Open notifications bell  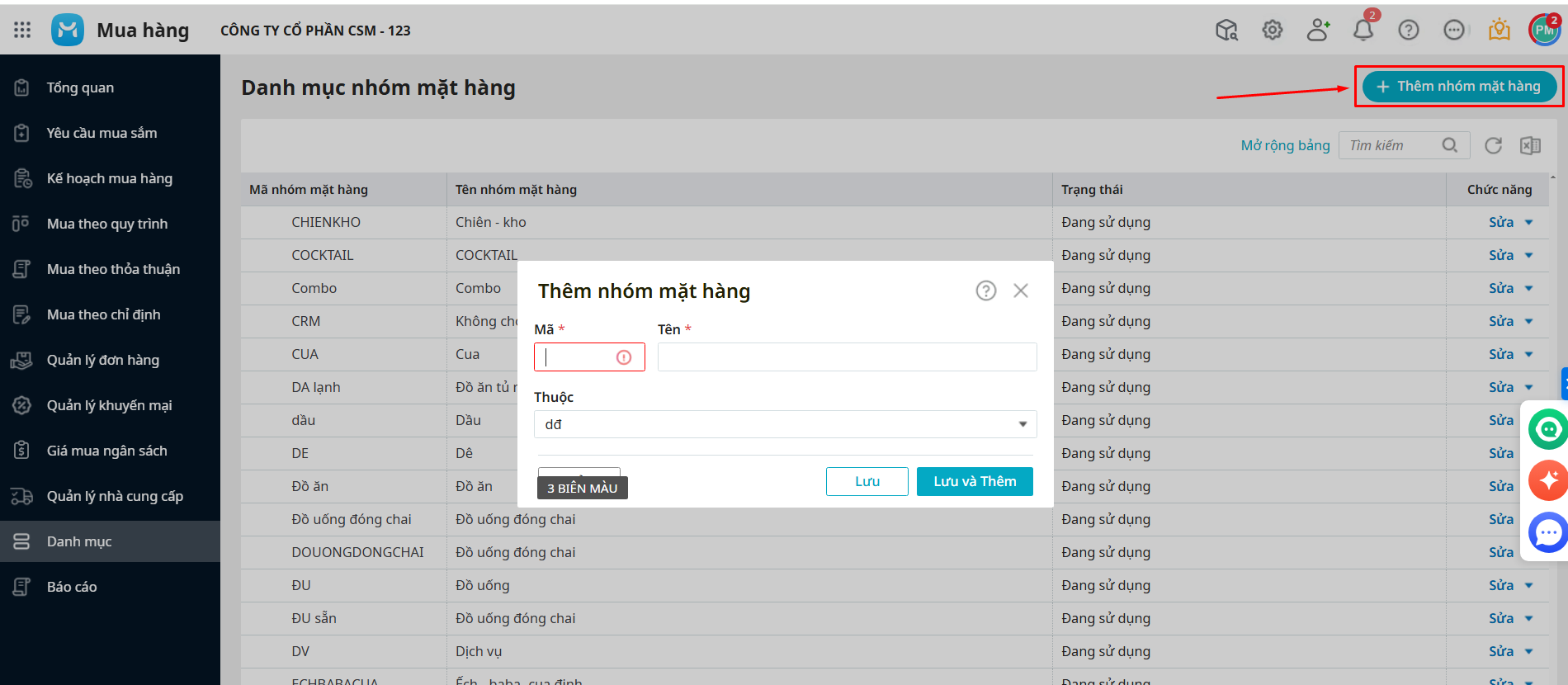[x=1363, y=30]
